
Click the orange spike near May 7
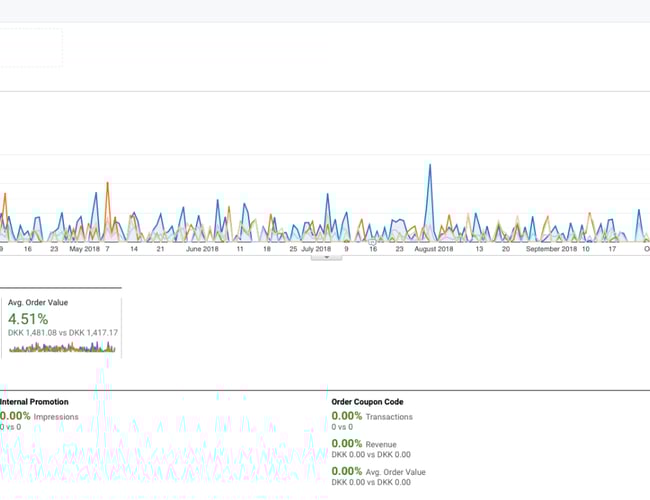(107, 185)
